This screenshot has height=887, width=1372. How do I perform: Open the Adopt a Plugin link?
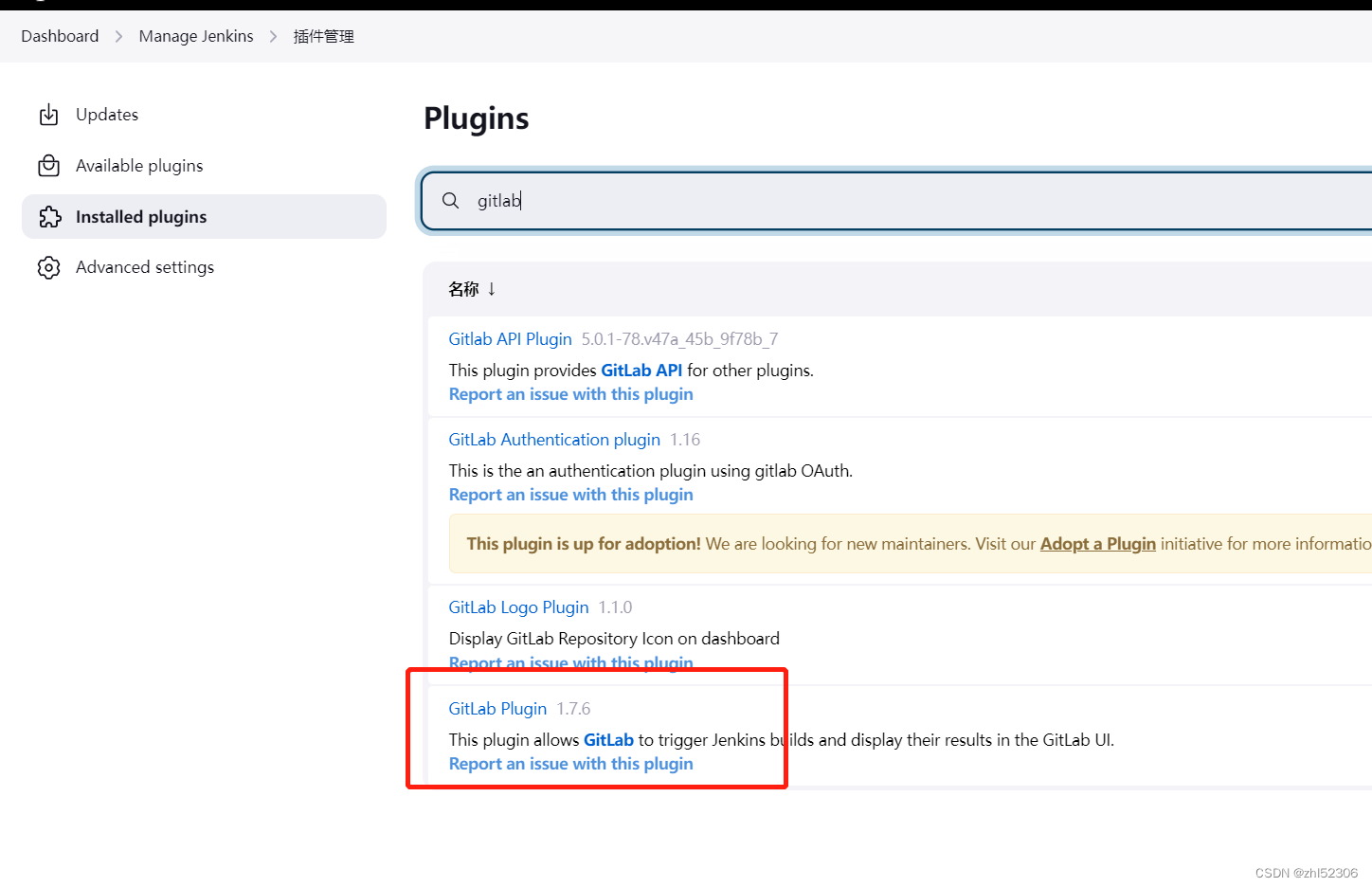click(x=1097, y=544)
